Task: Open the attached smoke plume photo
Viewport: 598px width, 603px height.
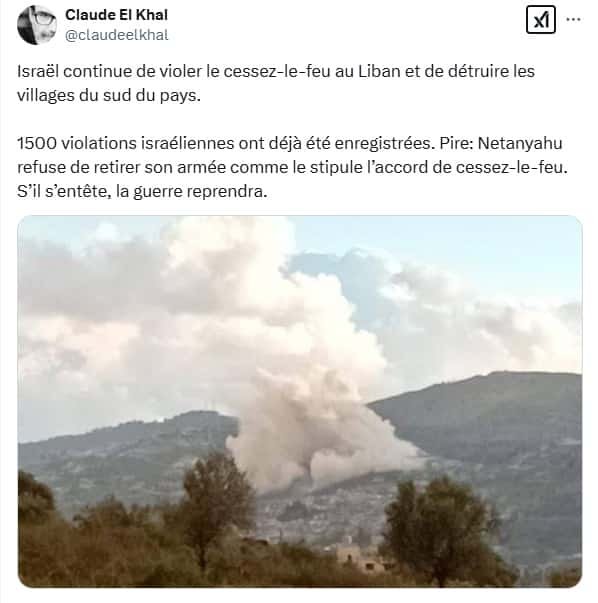Action: click(300, 401)
